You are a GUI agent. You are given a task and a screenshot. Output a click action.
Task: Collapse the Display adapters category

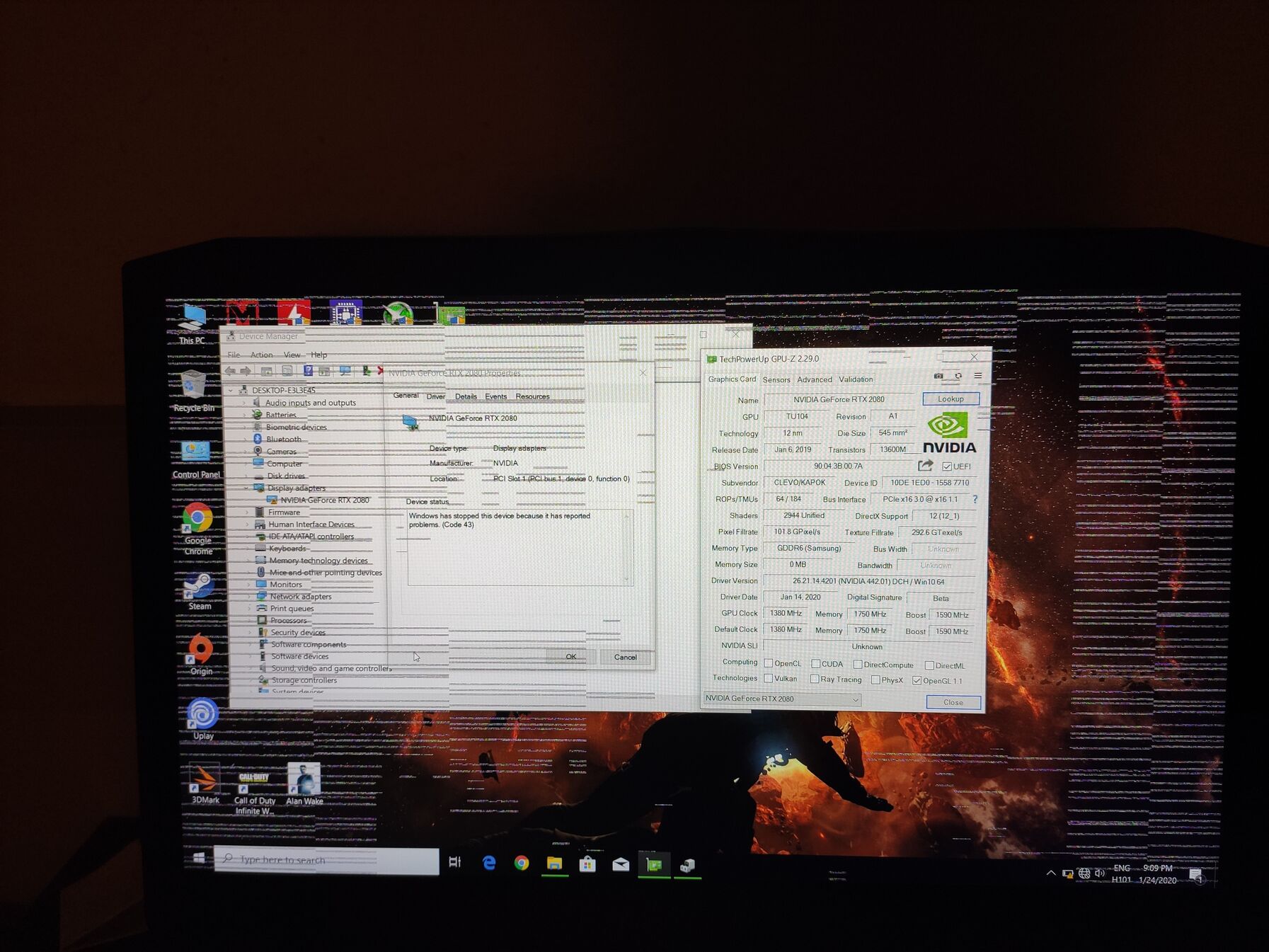coord(246,488)
